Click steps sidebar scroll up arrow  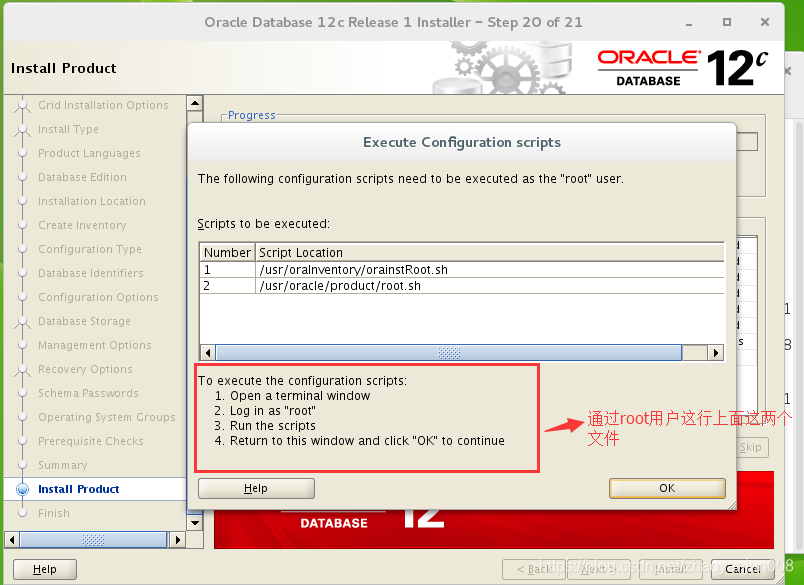click(195, 103)
